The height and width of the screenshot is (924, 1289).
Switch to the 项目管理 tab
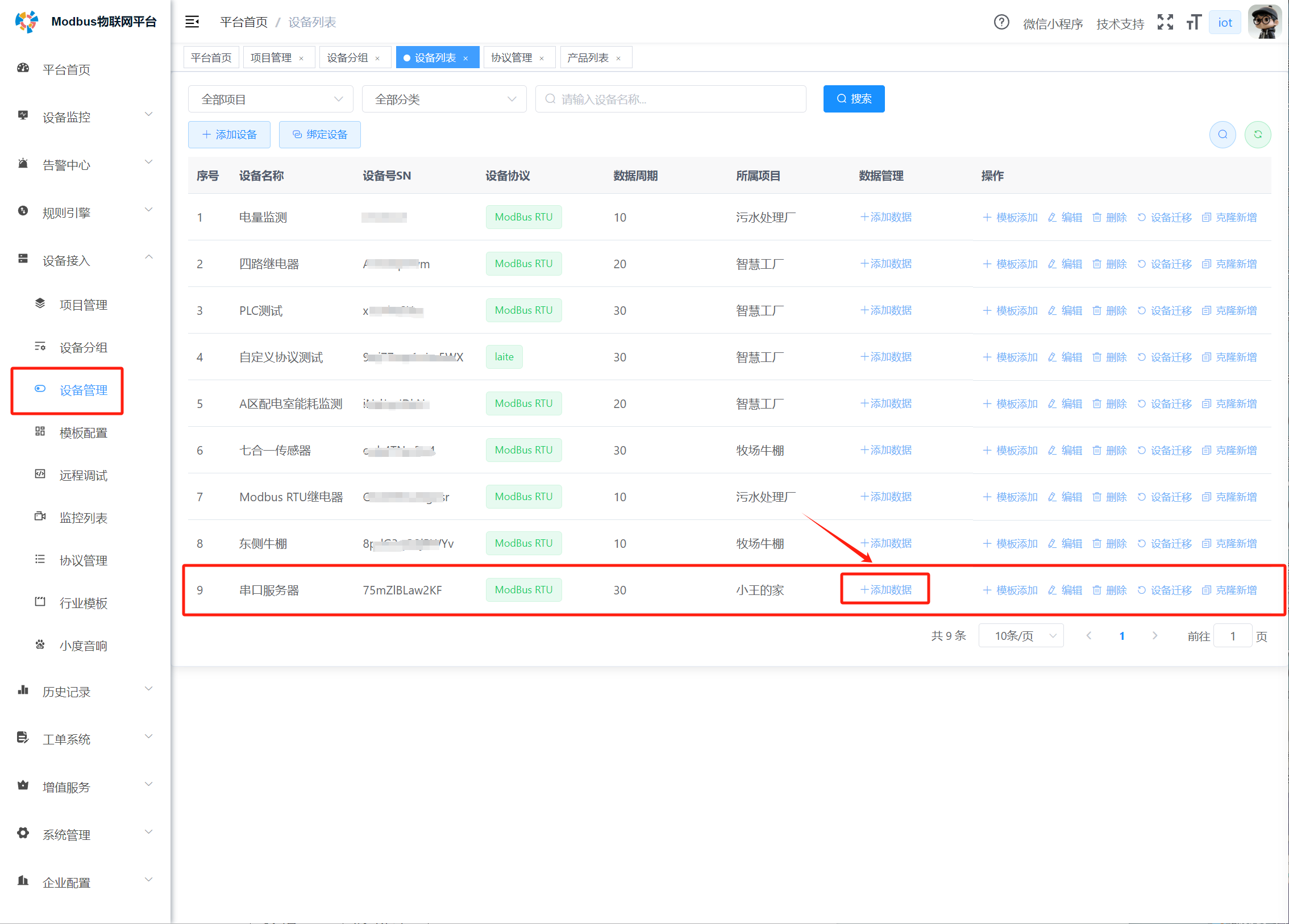pos(271,58)
